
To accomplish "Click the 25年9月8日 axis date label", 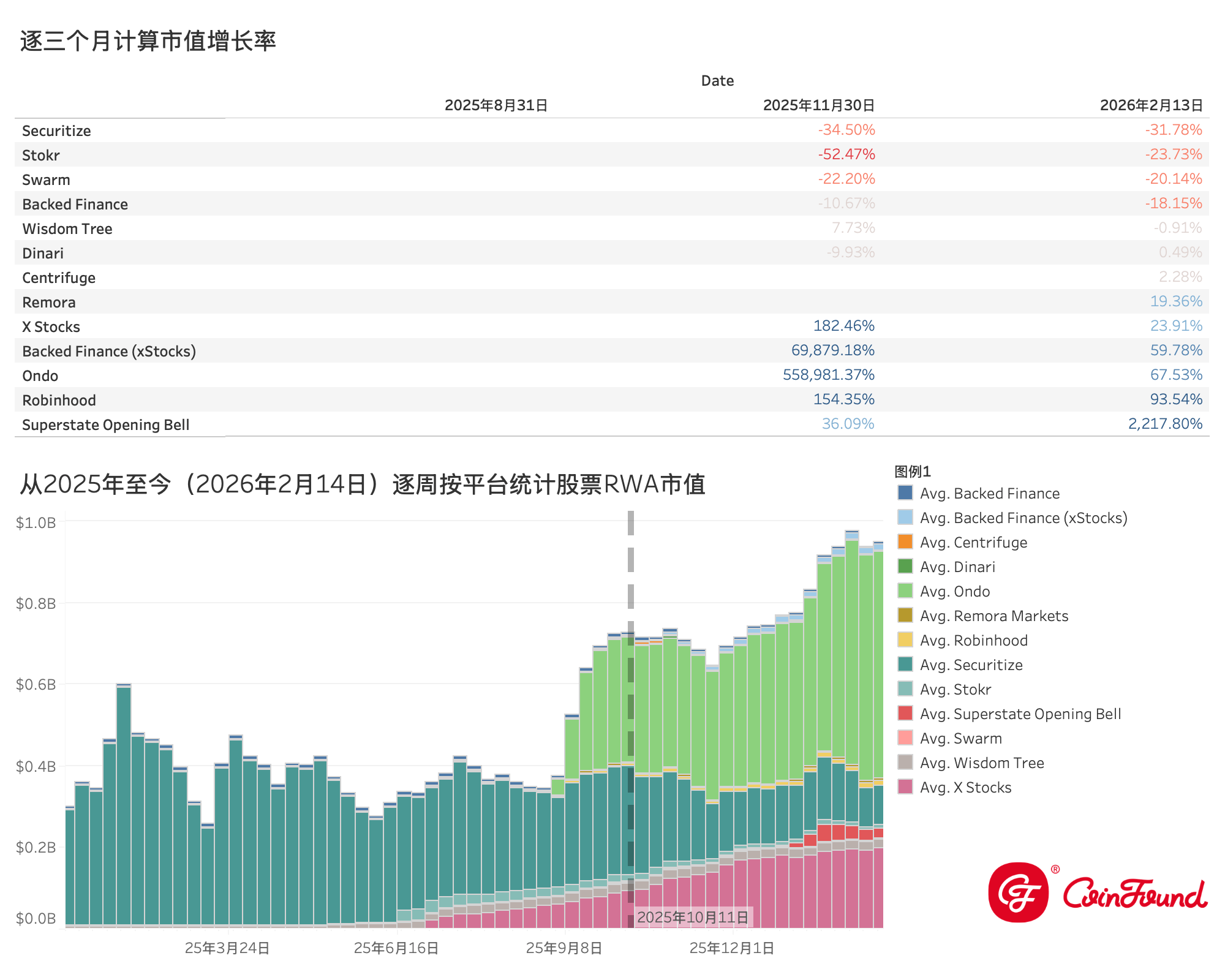I will tap(563, 948).
